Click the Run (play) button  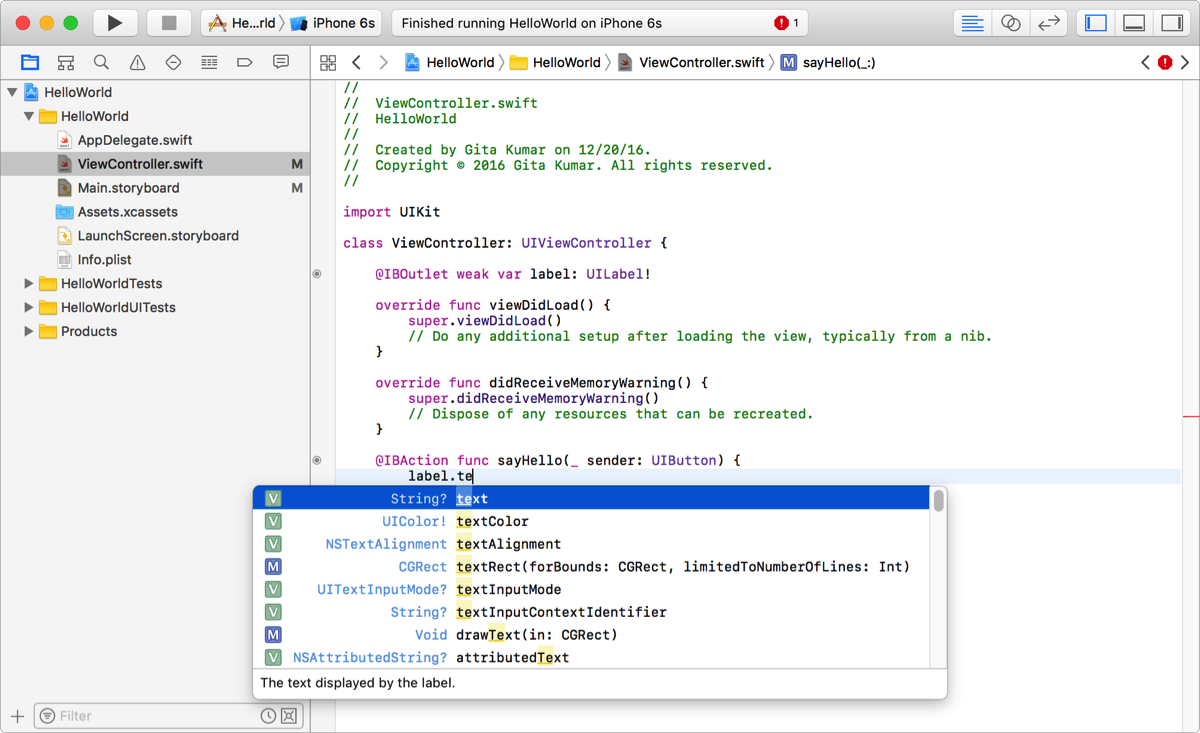pyautogui.click(x=115, y=23)
